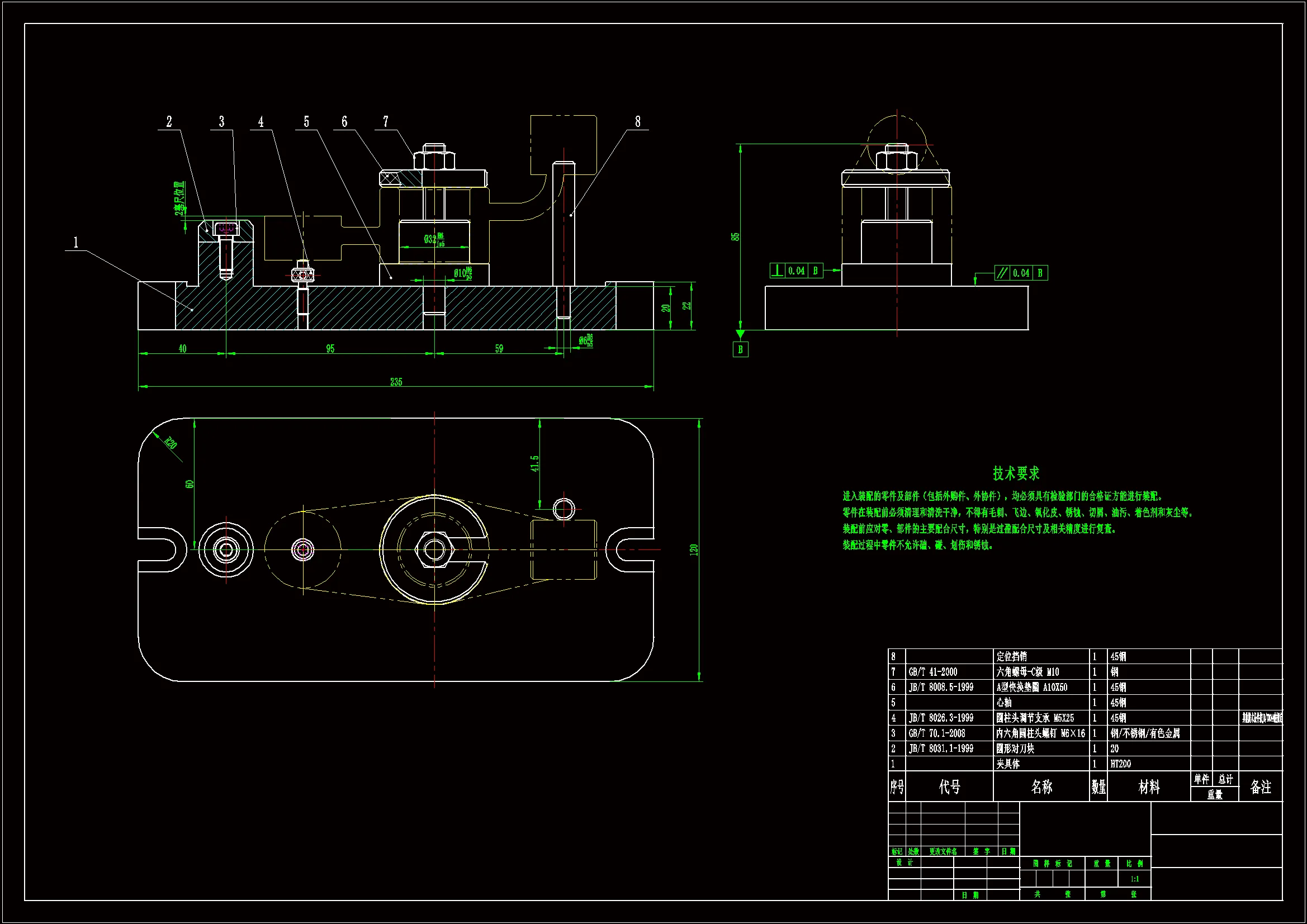
Task: Click the 120 width dimension text
Action: pyautogui.click(x=693, y=550)
